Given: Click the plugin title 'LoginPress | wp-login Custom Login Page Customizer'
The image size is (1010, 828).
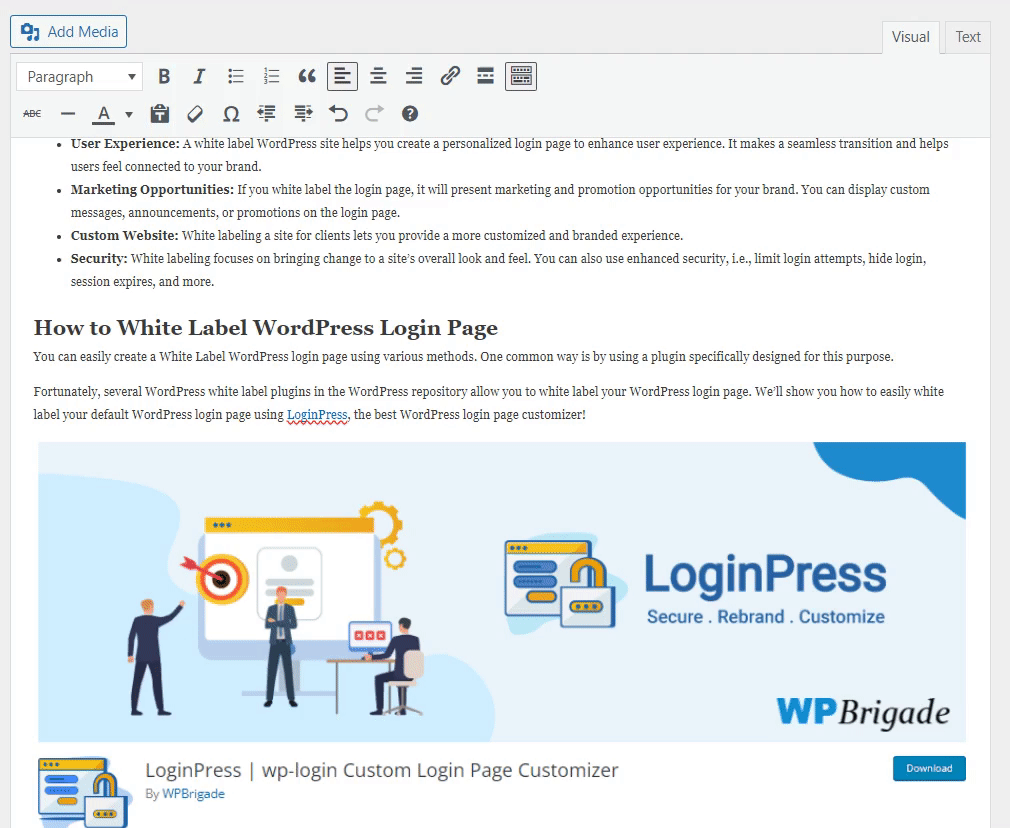Looking at the screenshot, I should [381, 770].
